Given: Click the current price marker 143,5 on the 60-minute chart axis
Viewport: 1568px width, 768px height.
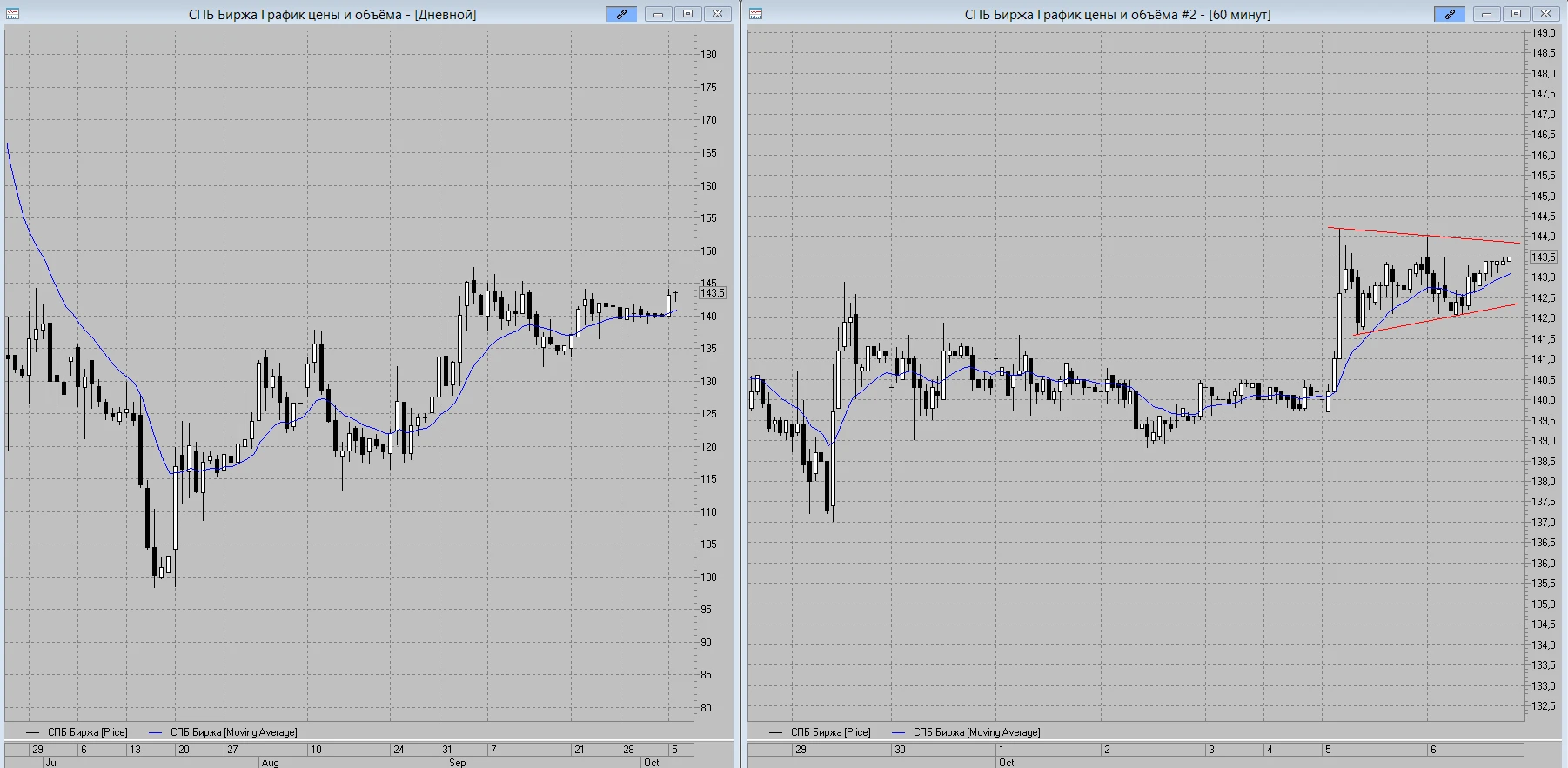Looking at the screenshot, I should (1544, 257).
